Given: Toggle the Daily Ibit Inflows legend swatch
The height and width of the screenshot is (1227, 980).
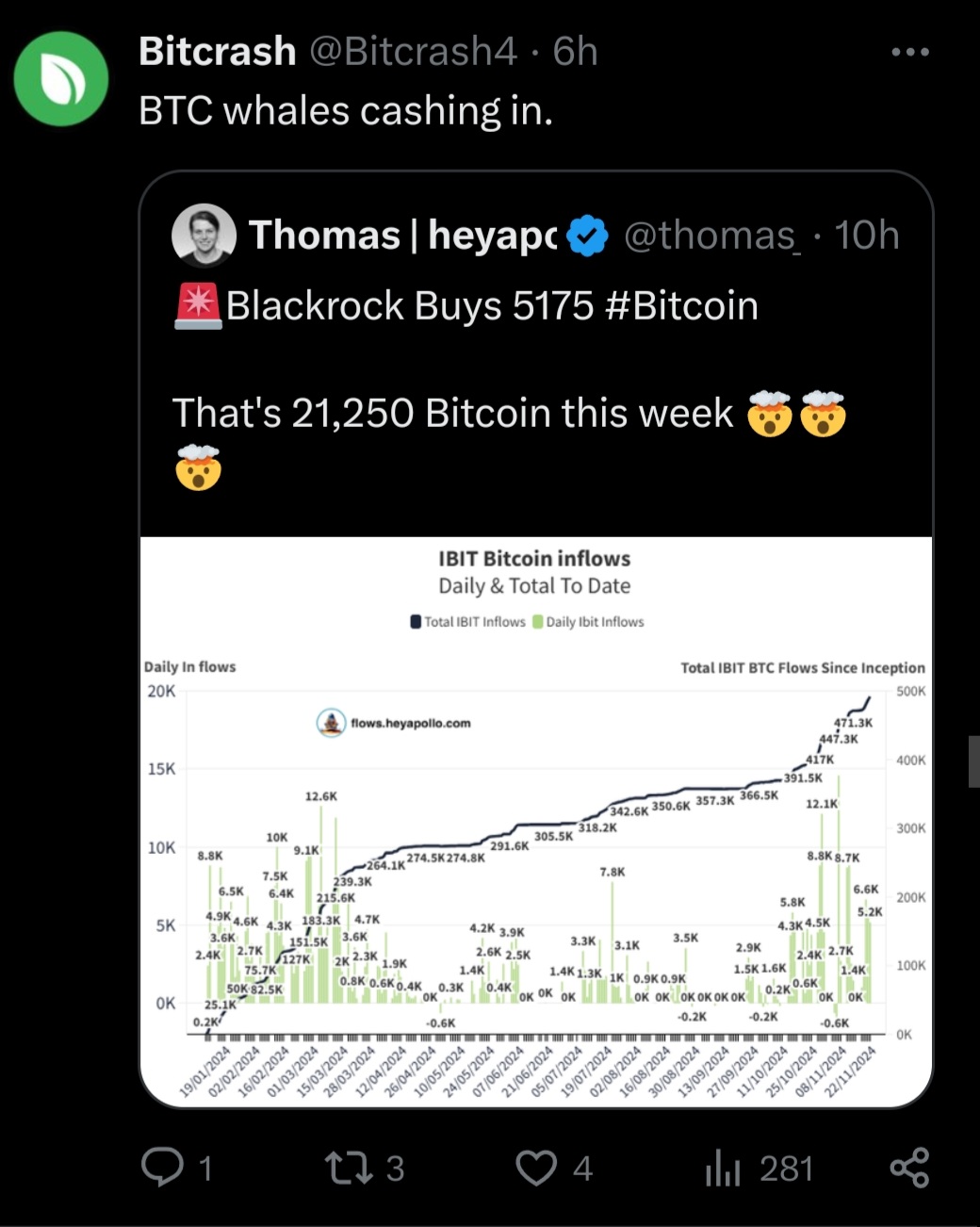Looking at the screenshot, I should (538, 622).
